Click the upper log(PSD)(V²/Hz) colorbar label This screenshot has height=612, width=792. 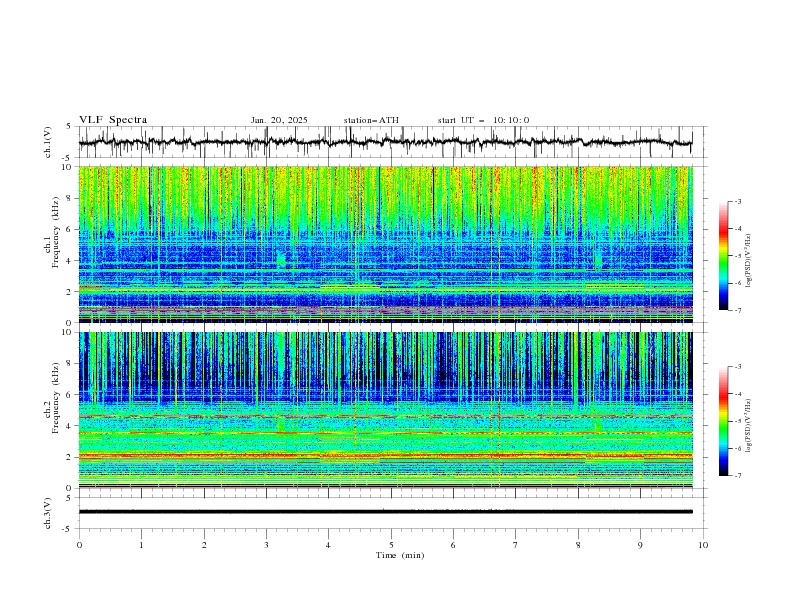pos(748,261)
